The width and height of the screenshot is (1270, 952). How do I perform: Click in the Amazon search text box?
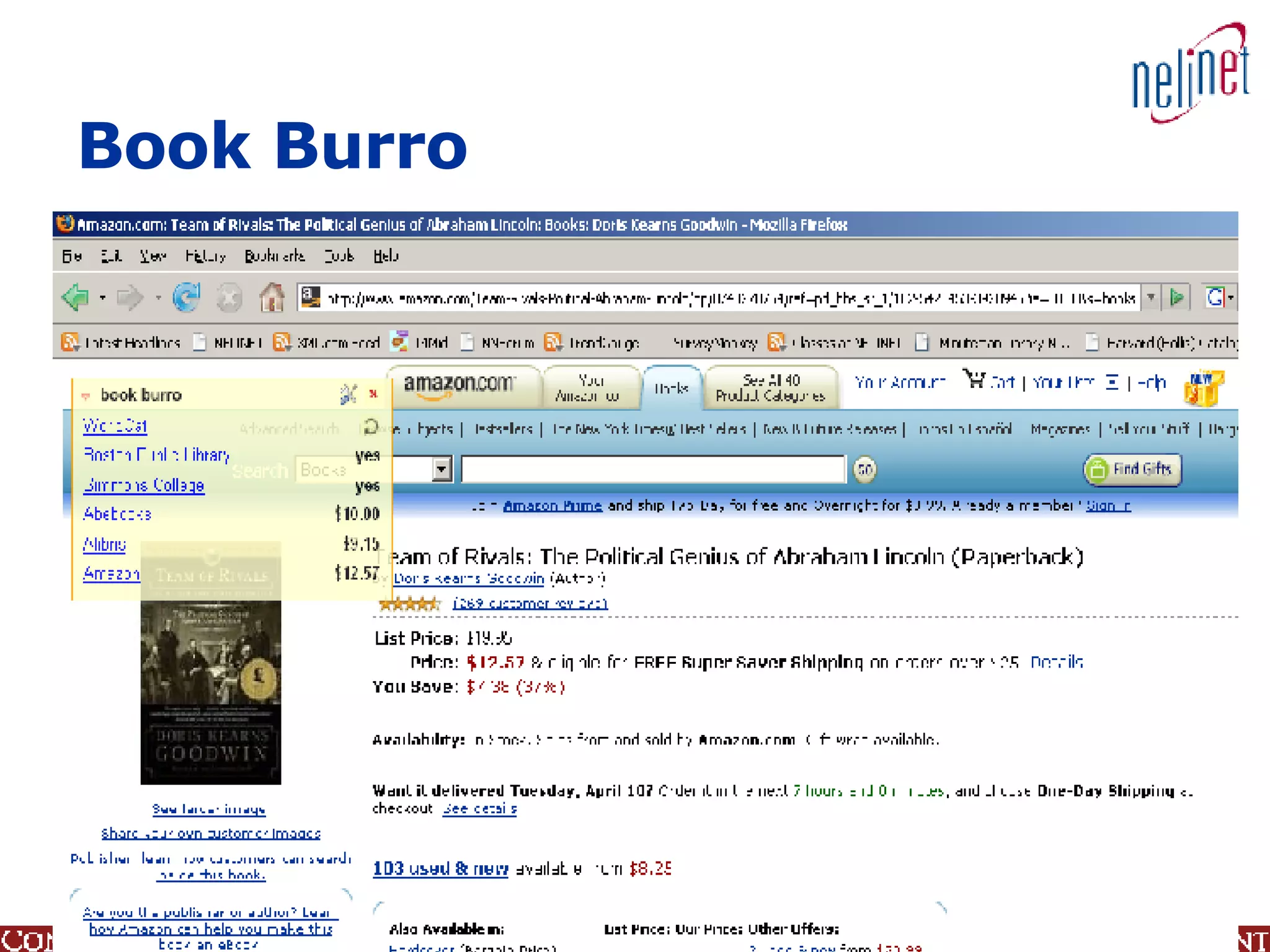point(653,469)
